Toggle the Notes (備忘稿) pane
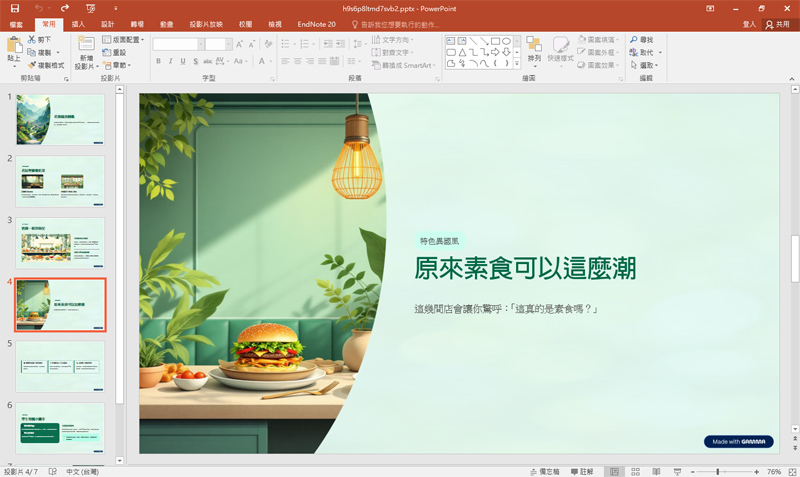This screenshot has height=477, width=800. click(549, 471)
